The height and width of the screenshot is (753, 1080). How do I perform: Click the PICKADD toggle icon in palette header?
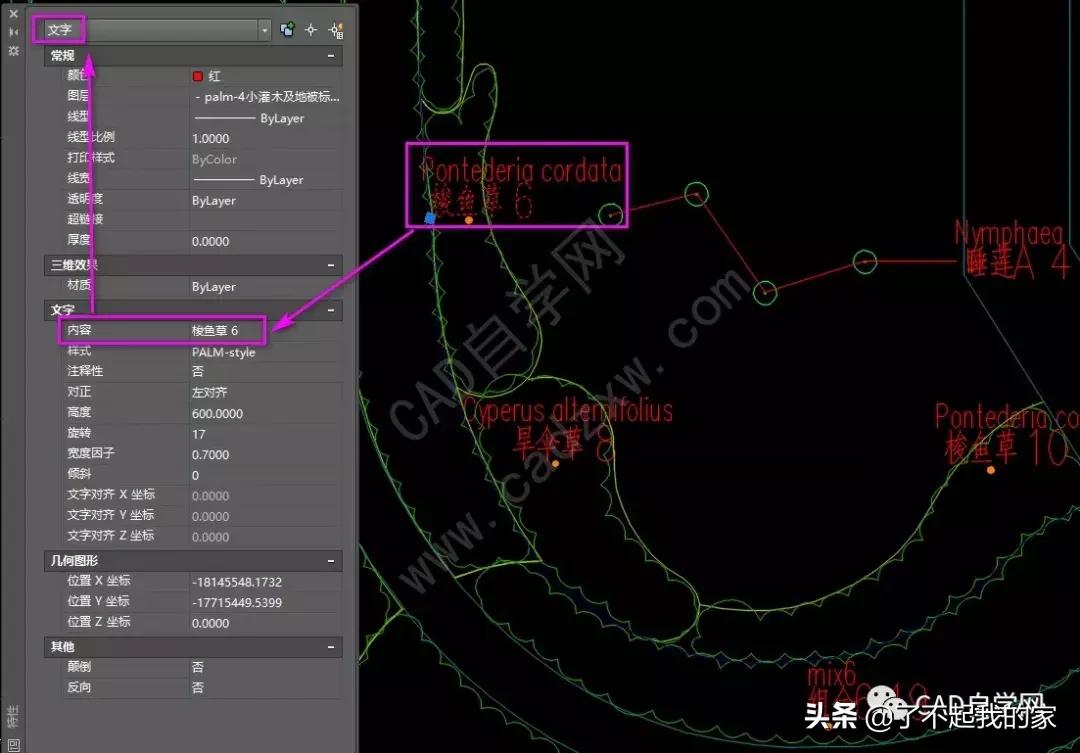(288, 30)
